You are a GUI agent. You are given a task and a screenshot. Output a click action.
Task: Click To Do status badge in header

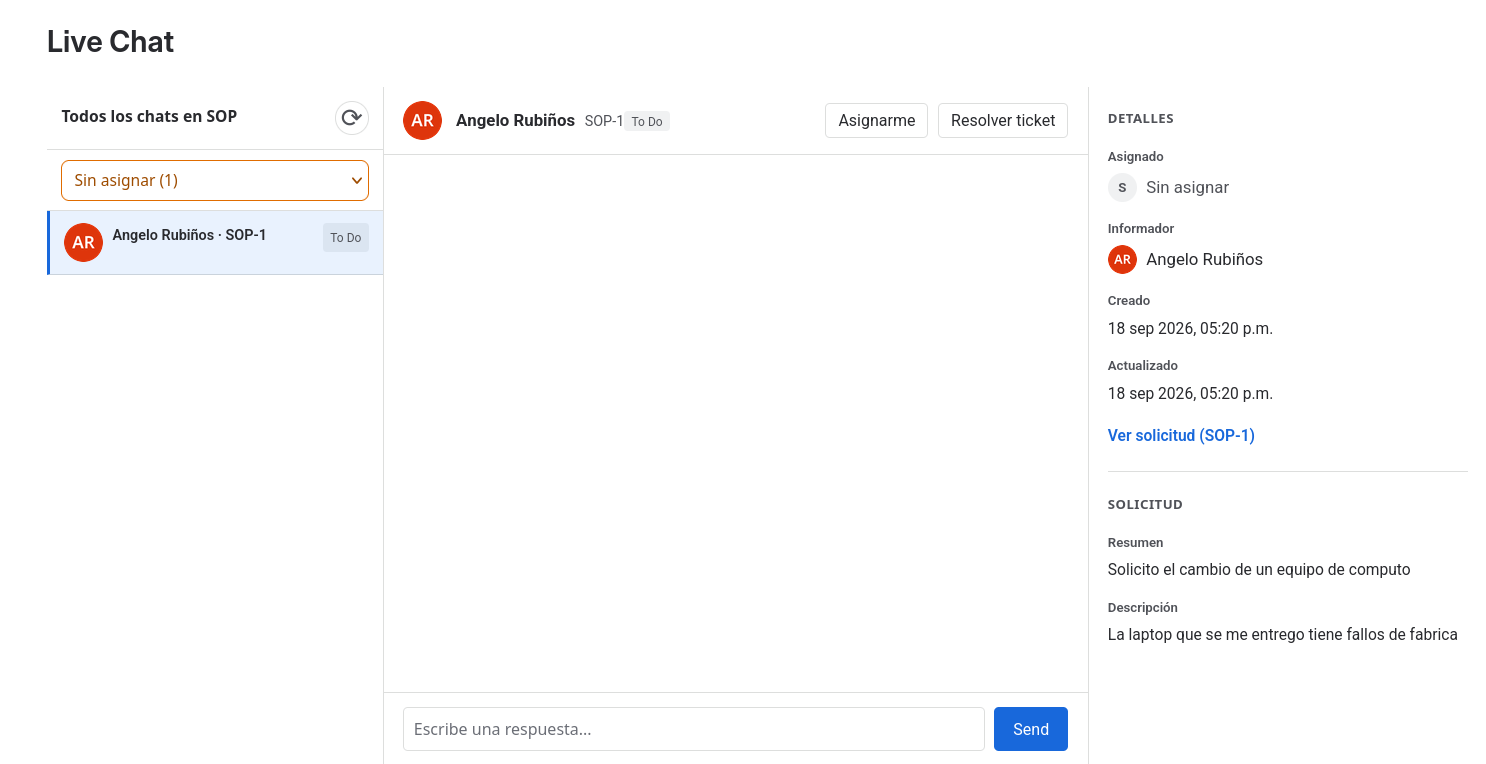click(647, 121)
